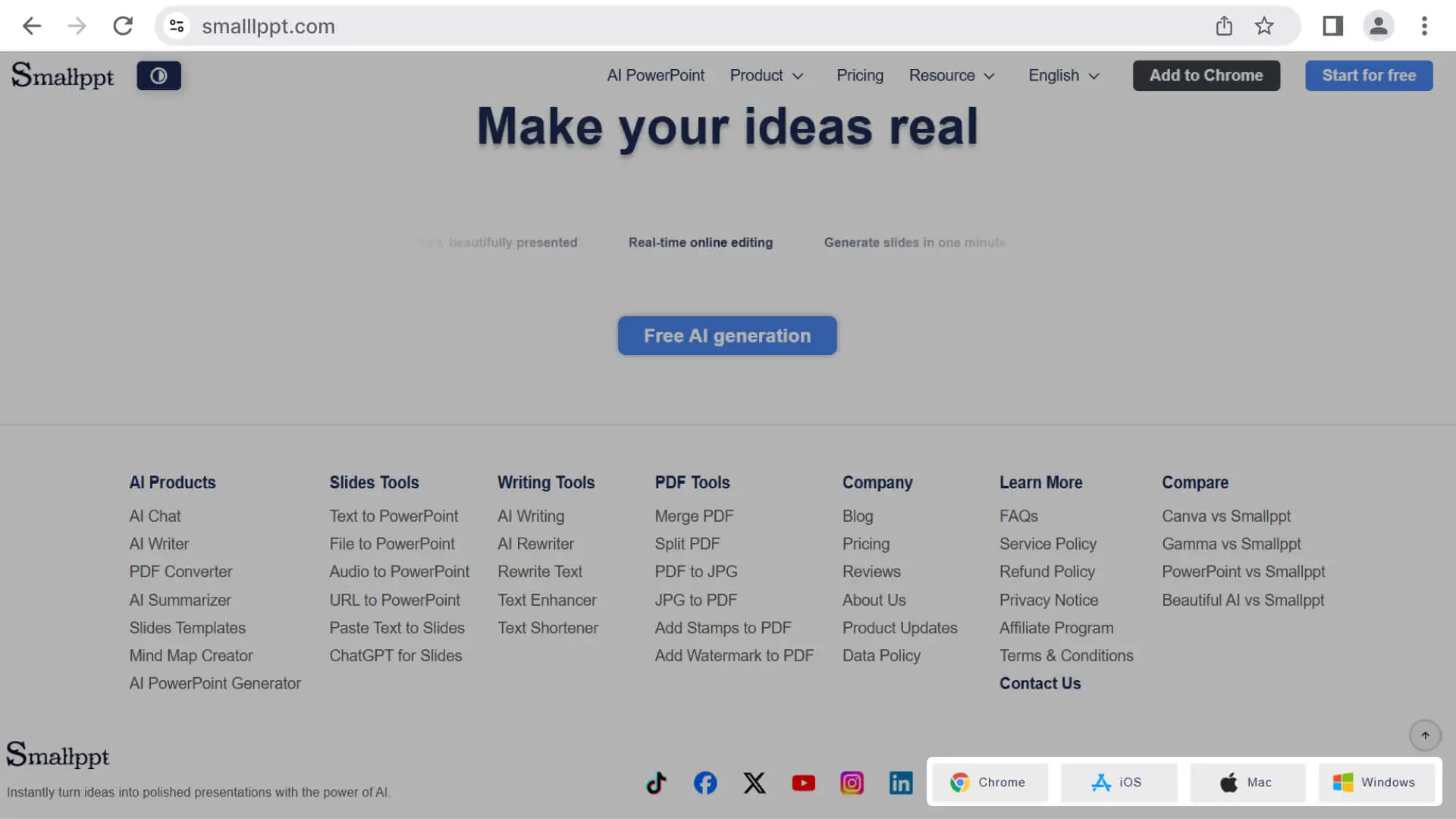Click the share page icon
The image size is (1456, 819).
[x=1224, y=26]
